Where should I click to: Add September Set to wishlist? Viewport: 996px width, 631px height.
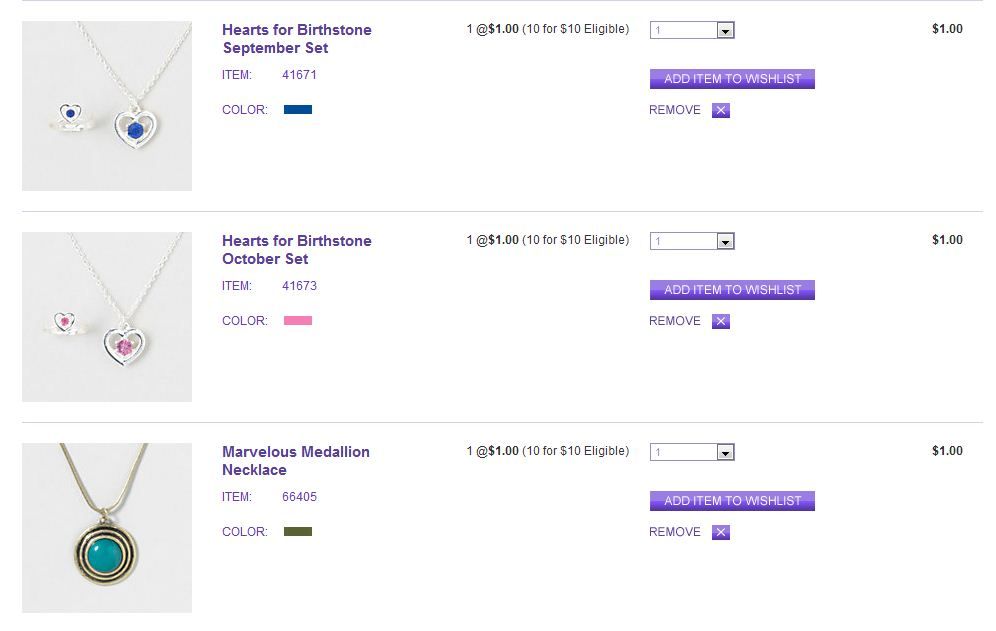(732, 79)
